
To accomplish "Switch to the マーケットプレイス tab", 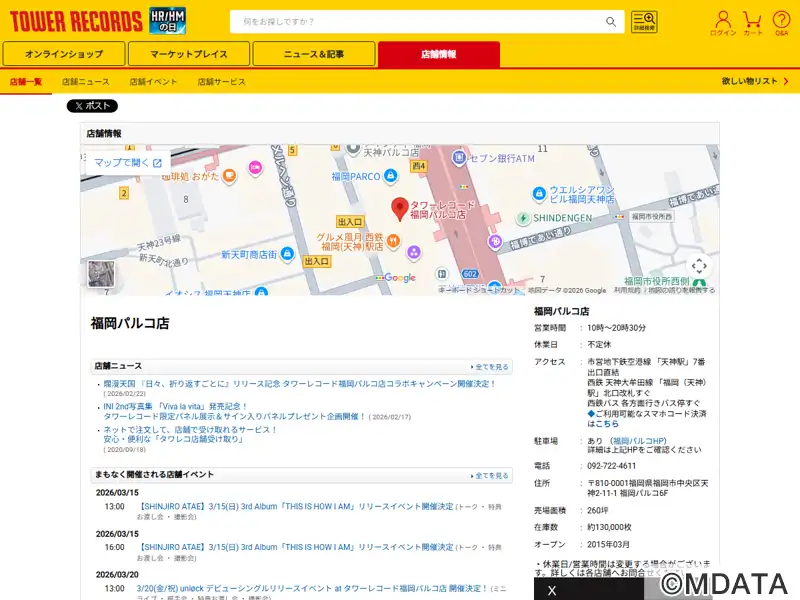I will click(x=189, y=54).
